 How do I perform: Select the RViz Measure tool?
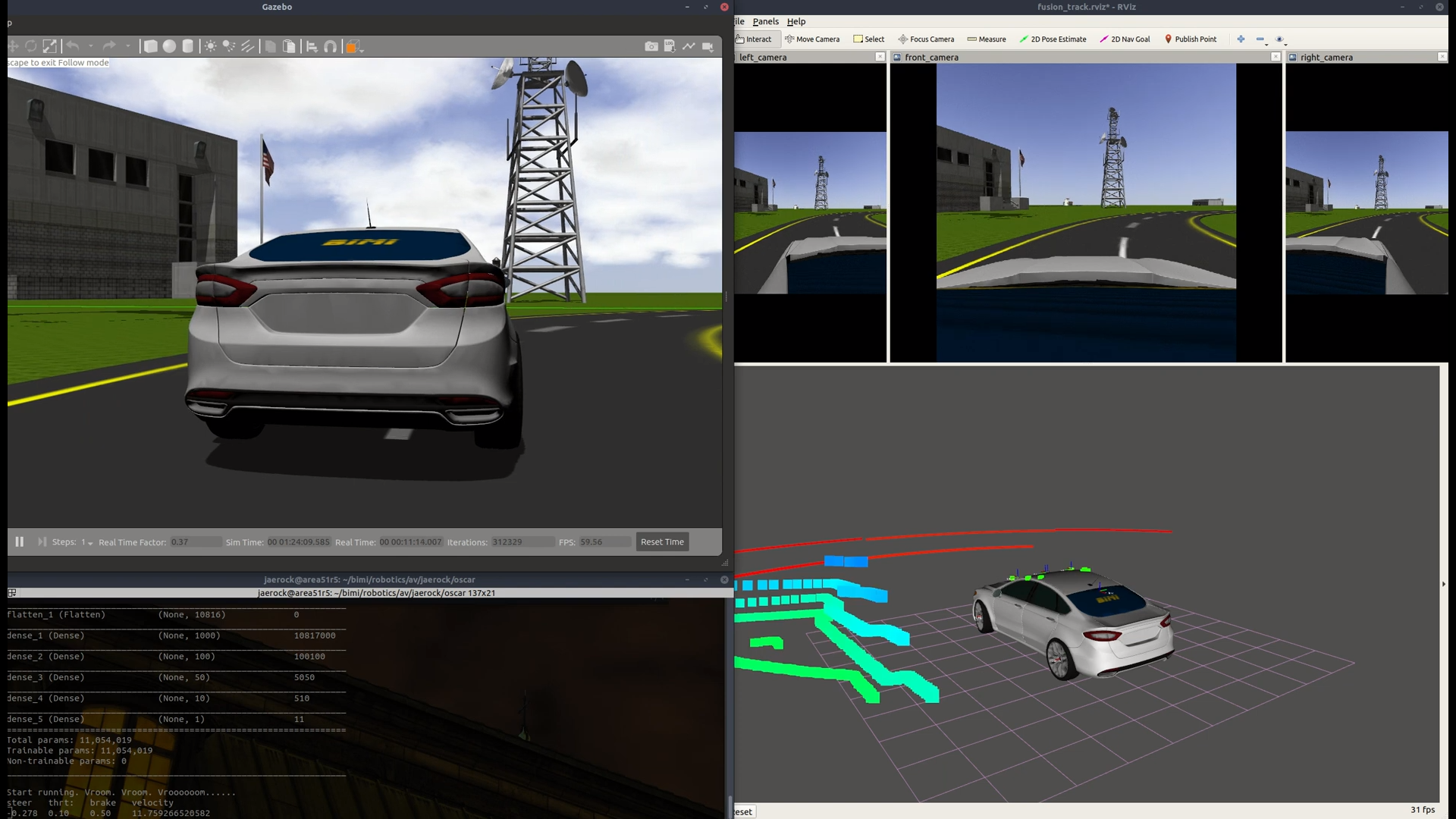point(987,39)
